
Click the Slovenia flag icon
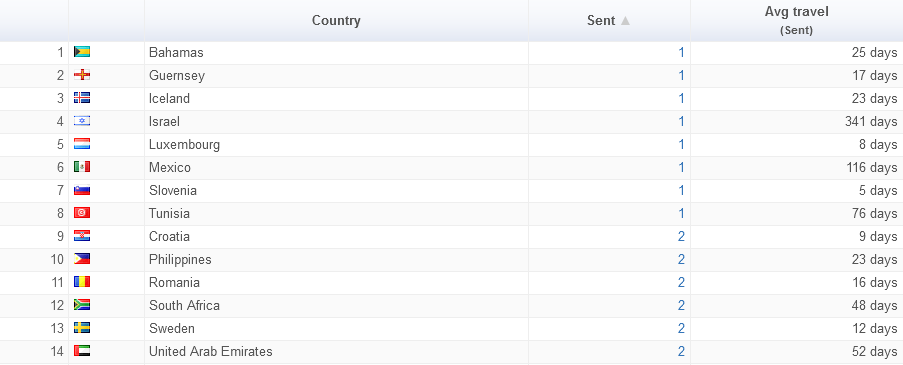82,191
